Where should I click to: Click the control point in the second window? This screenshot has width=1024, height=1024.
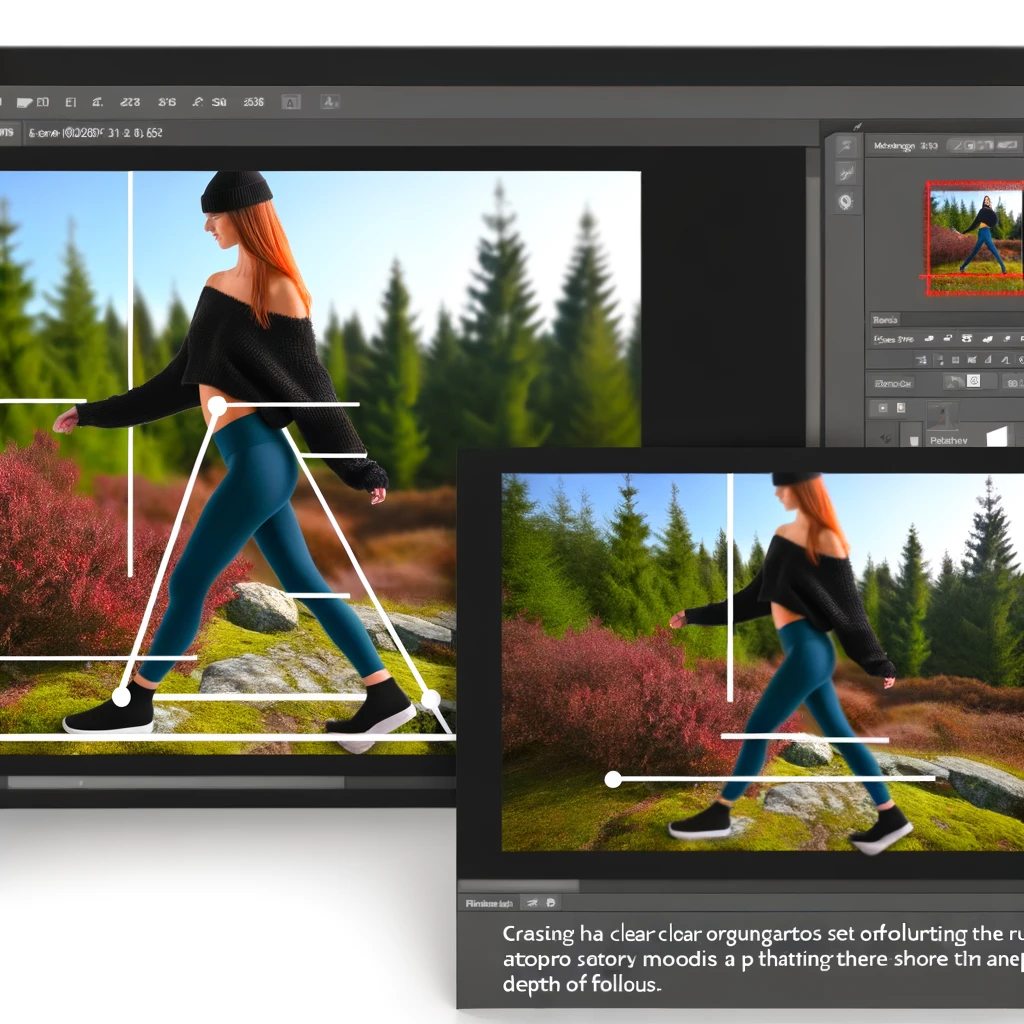613,779
